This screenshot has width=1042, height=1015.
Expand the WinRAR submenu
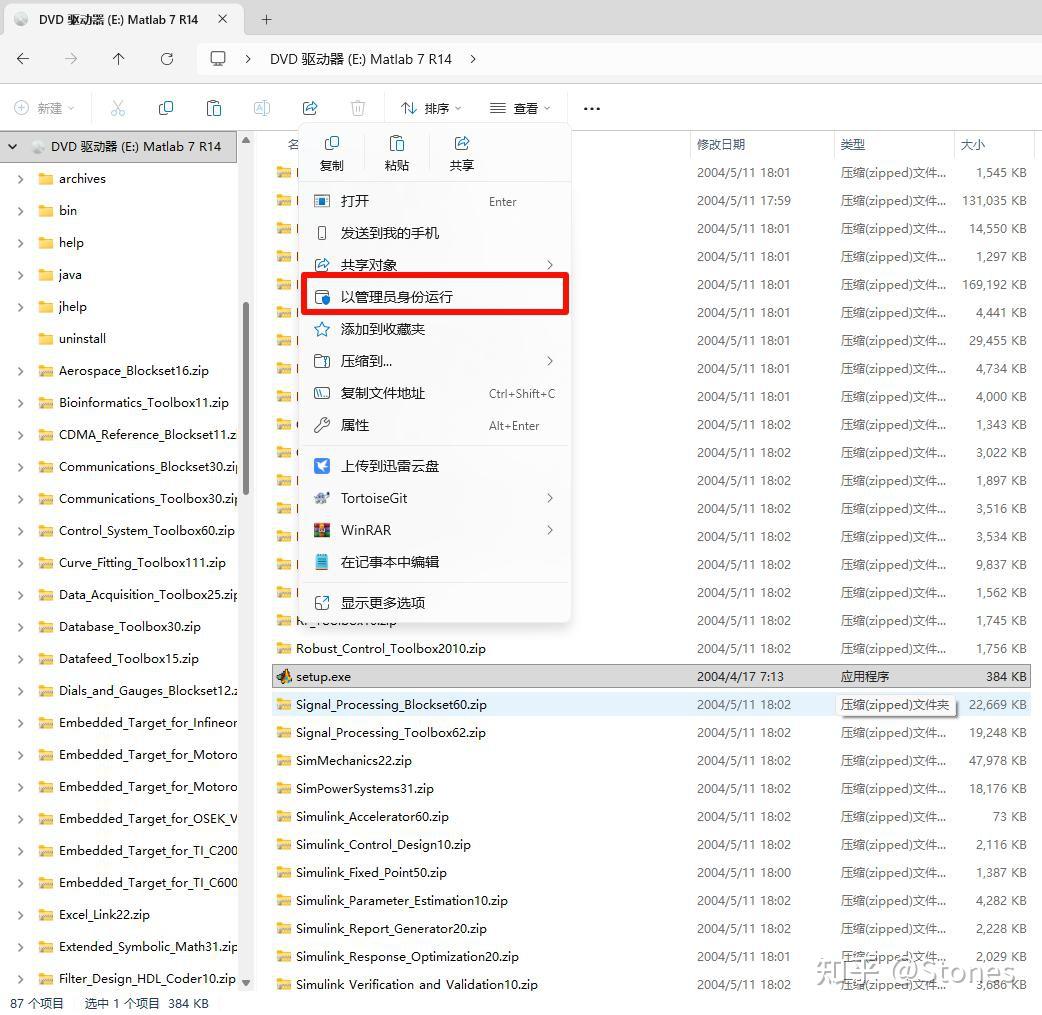click(434, 530)
